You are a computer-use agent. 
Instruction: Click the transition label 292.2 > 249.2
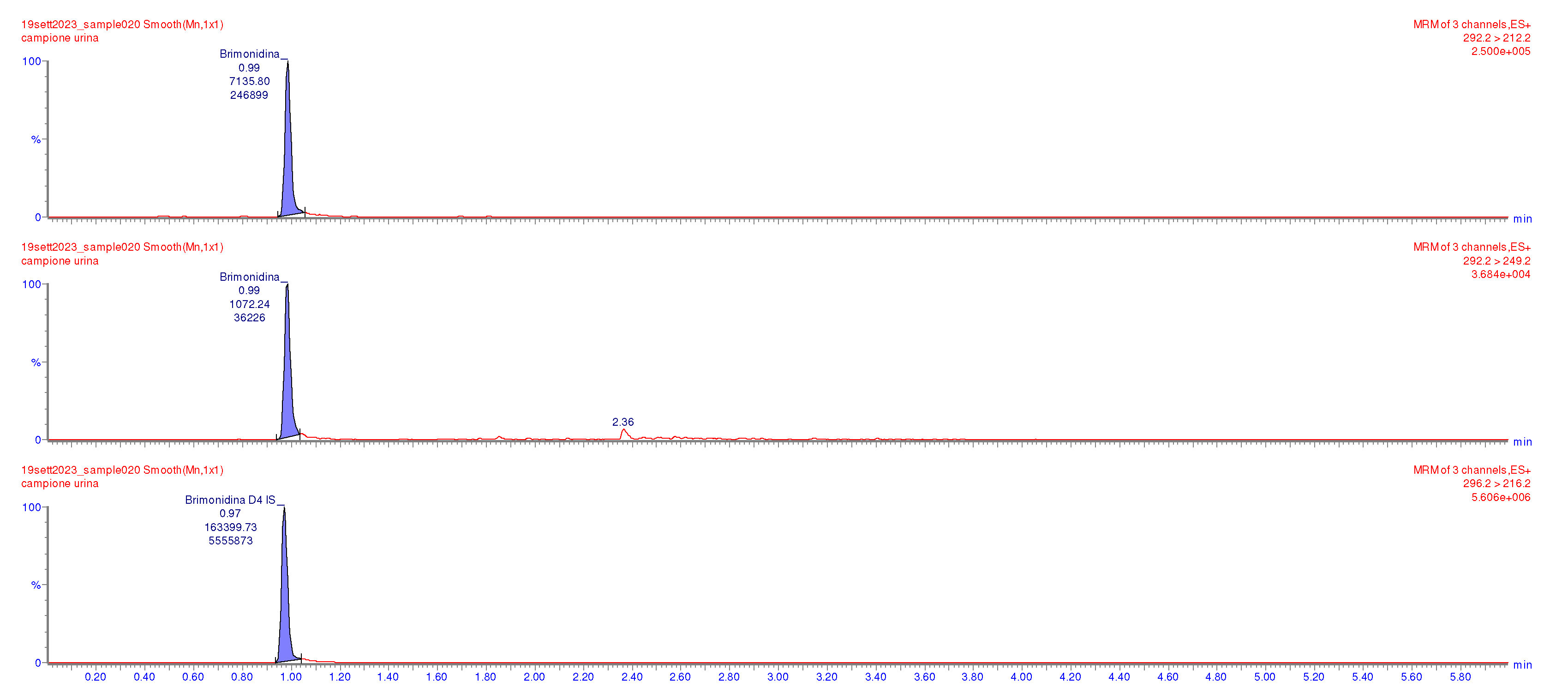(1496, 261)
